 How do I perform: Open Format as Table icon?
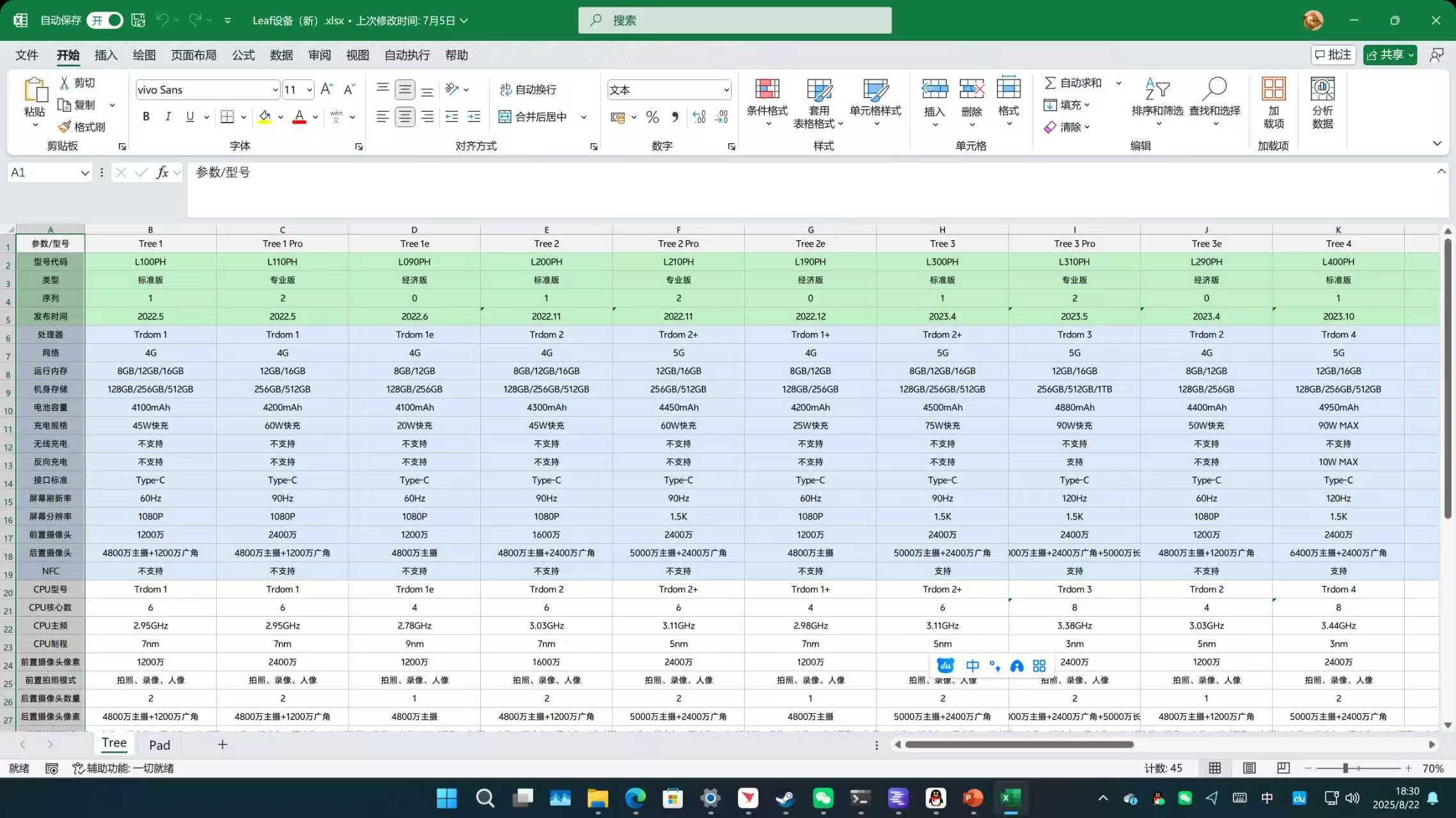[818, 89]
